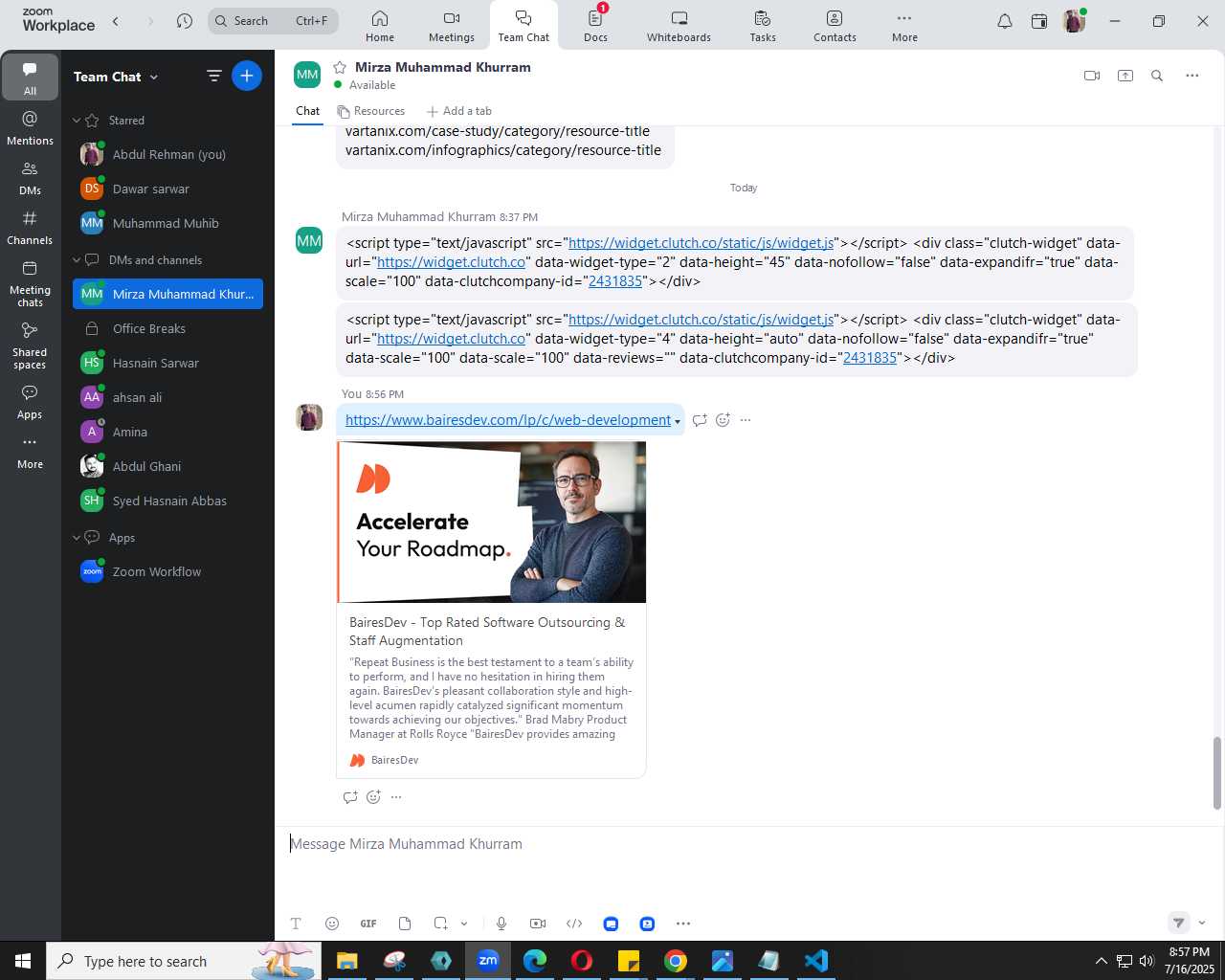The width and height of the screenshot is (1225, 980).
Task: Collapse the Apps section in chat list
Action: (x=77, y=537)
